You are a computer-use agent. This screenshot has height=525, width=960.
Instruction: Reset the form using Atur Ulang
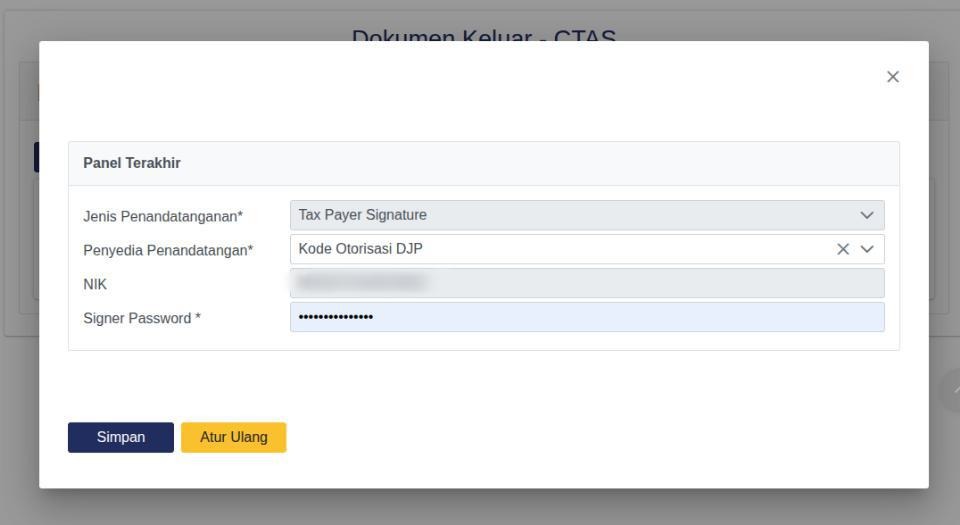point(233,438)
